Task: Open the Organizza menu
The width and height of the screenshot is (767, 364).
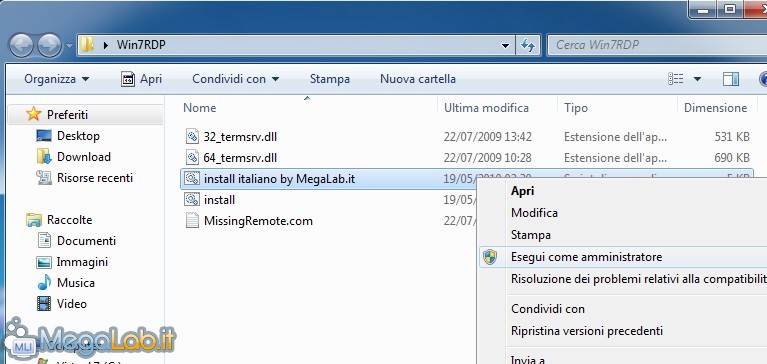Action: tap(57, 79)
